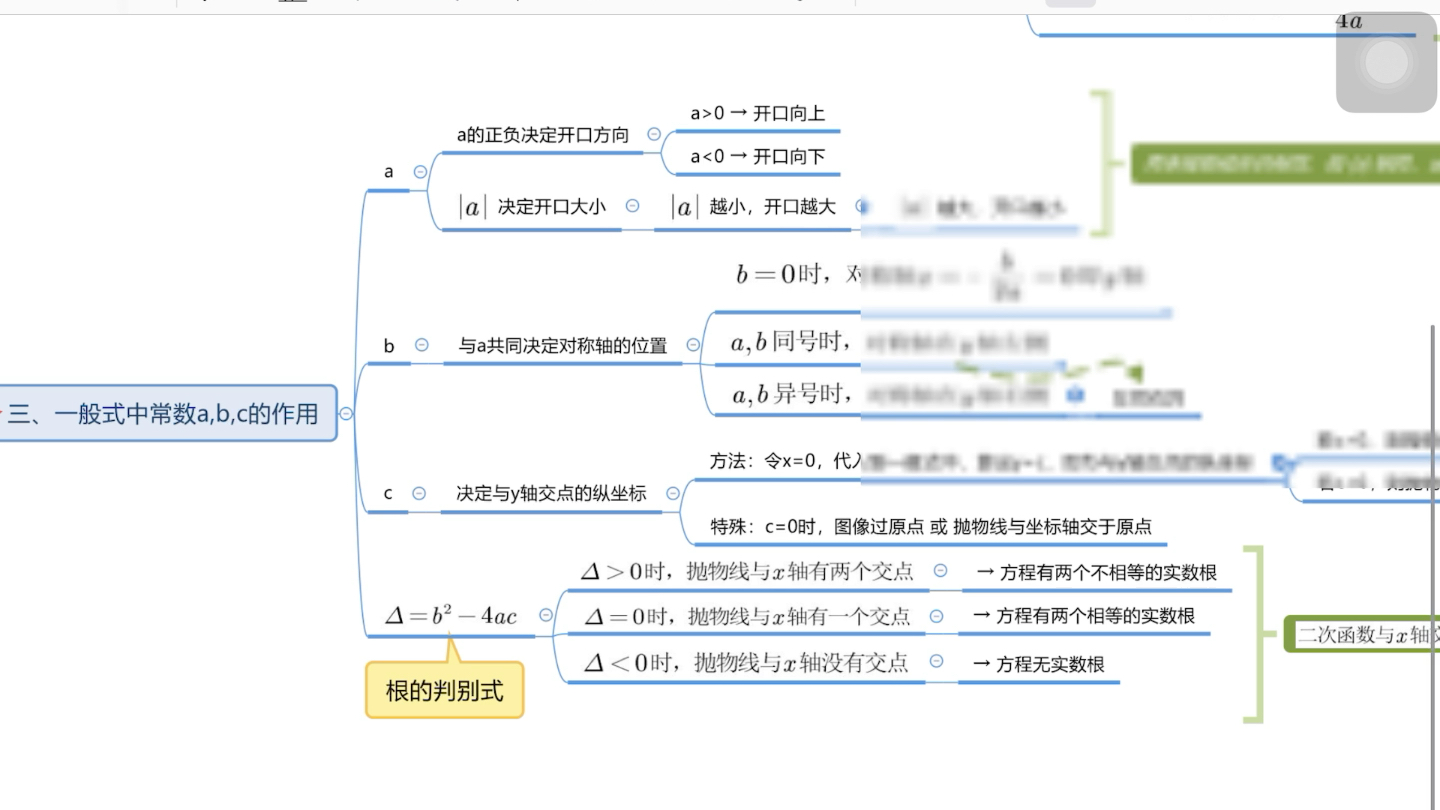Collapse the branch next to node c
Image resolution: width=1440 pixels, height=810 pixels.
(419, 493)
